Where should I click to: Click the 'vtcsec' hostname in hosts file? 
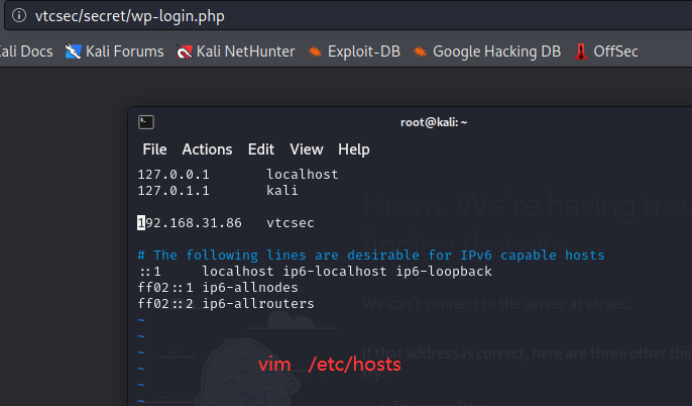(290, 223)
